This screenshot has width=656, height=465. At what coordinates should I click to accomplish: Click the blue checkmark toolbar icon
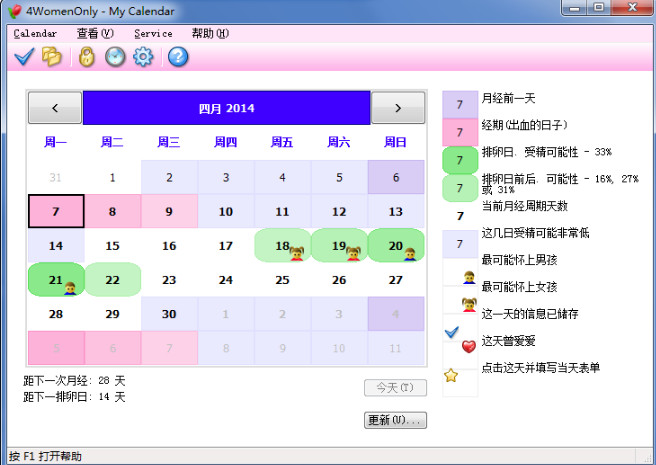pos(24,57)
